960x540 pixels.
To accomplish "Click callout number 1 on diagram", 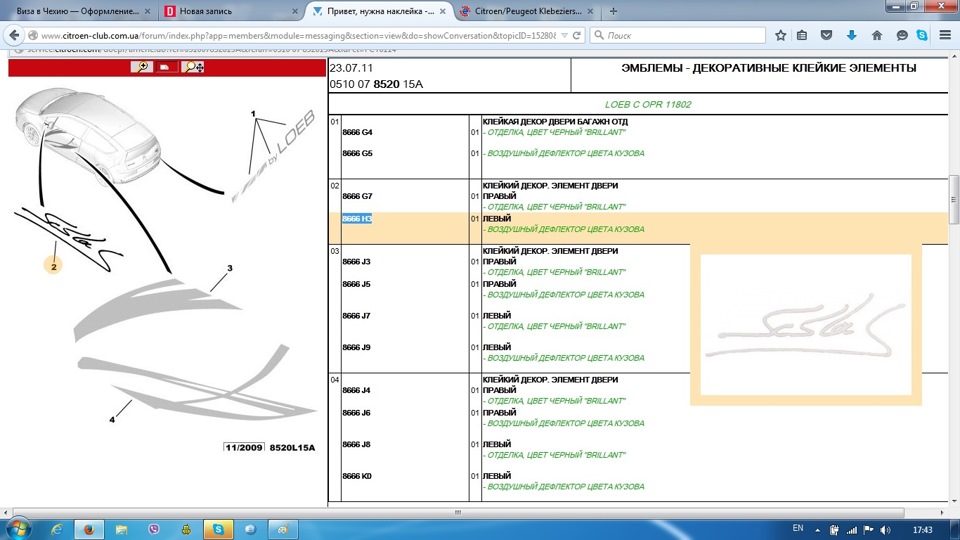I will tap(253, 114).
